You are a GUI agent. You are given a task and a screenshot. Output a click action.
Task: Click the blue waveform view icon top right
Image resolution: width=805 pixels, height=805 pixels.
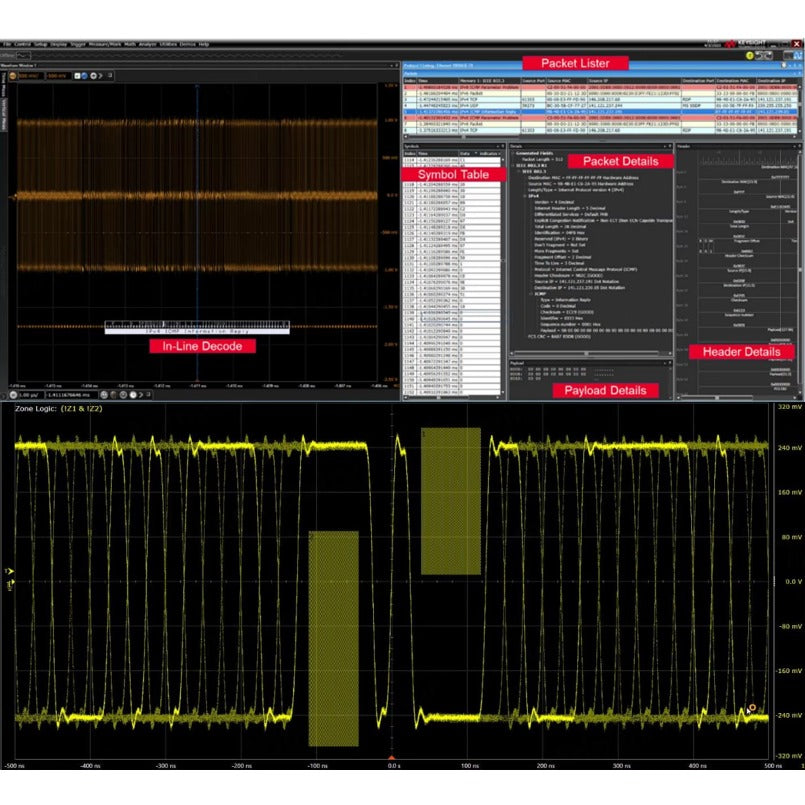pyautogui.click(x=797, y=55)
